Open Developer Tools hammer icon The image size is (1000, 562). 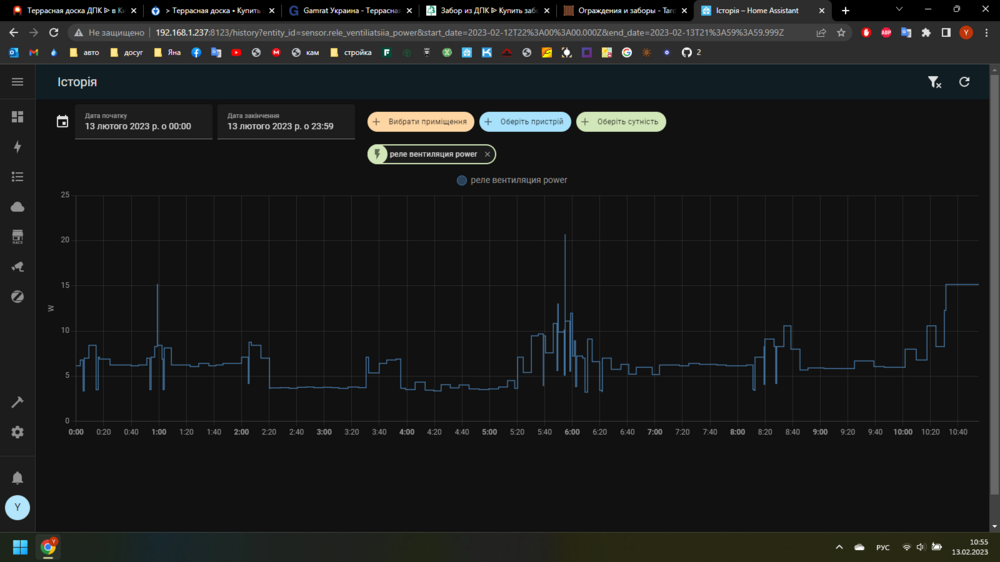click(17, 402)
